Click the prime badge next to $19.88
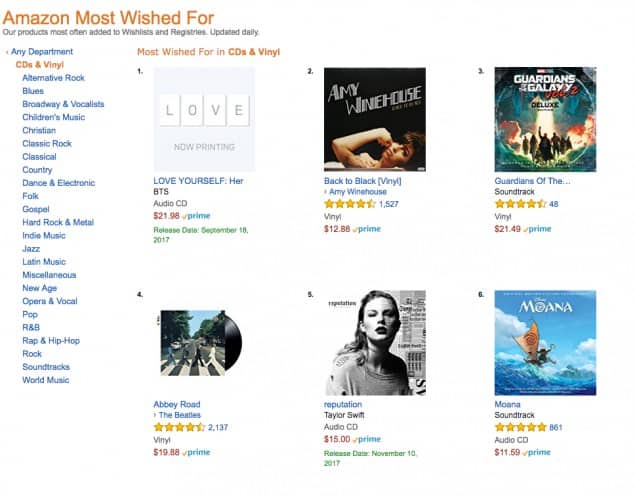 pos(197,452)
